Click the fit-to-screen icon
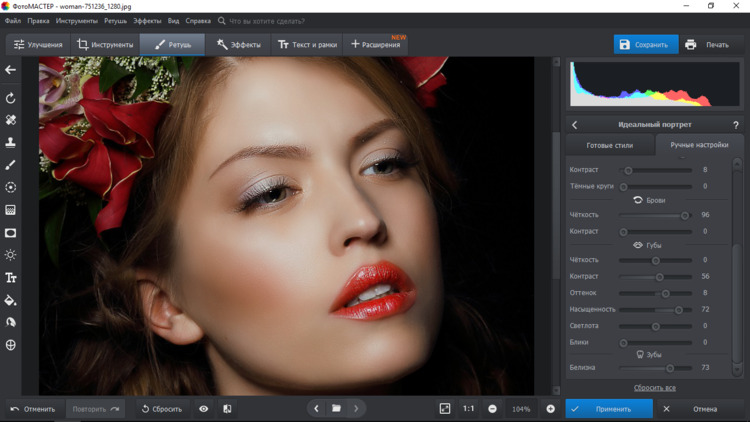 tap(445, 409)
